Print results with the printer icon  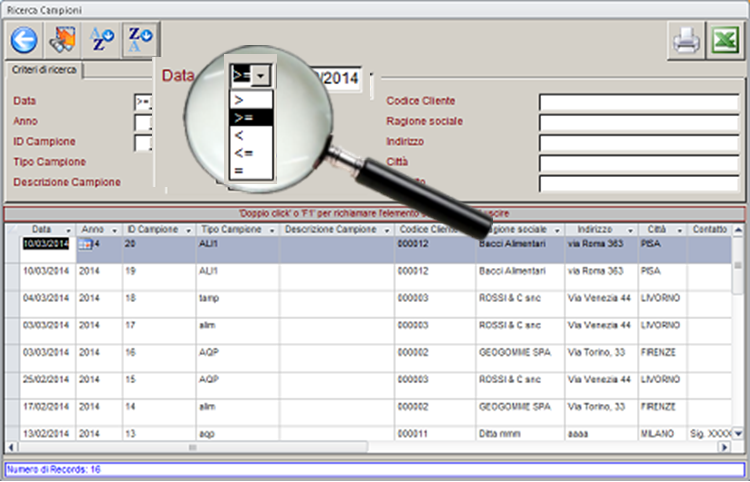[686, 41]
